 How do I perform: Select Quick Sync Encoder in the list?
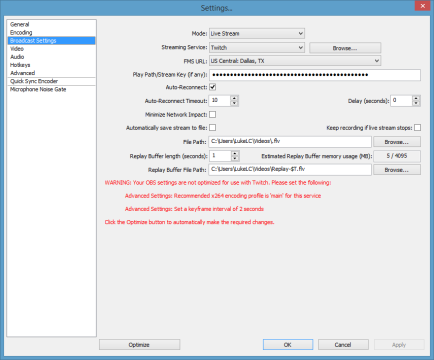point(51,81)
